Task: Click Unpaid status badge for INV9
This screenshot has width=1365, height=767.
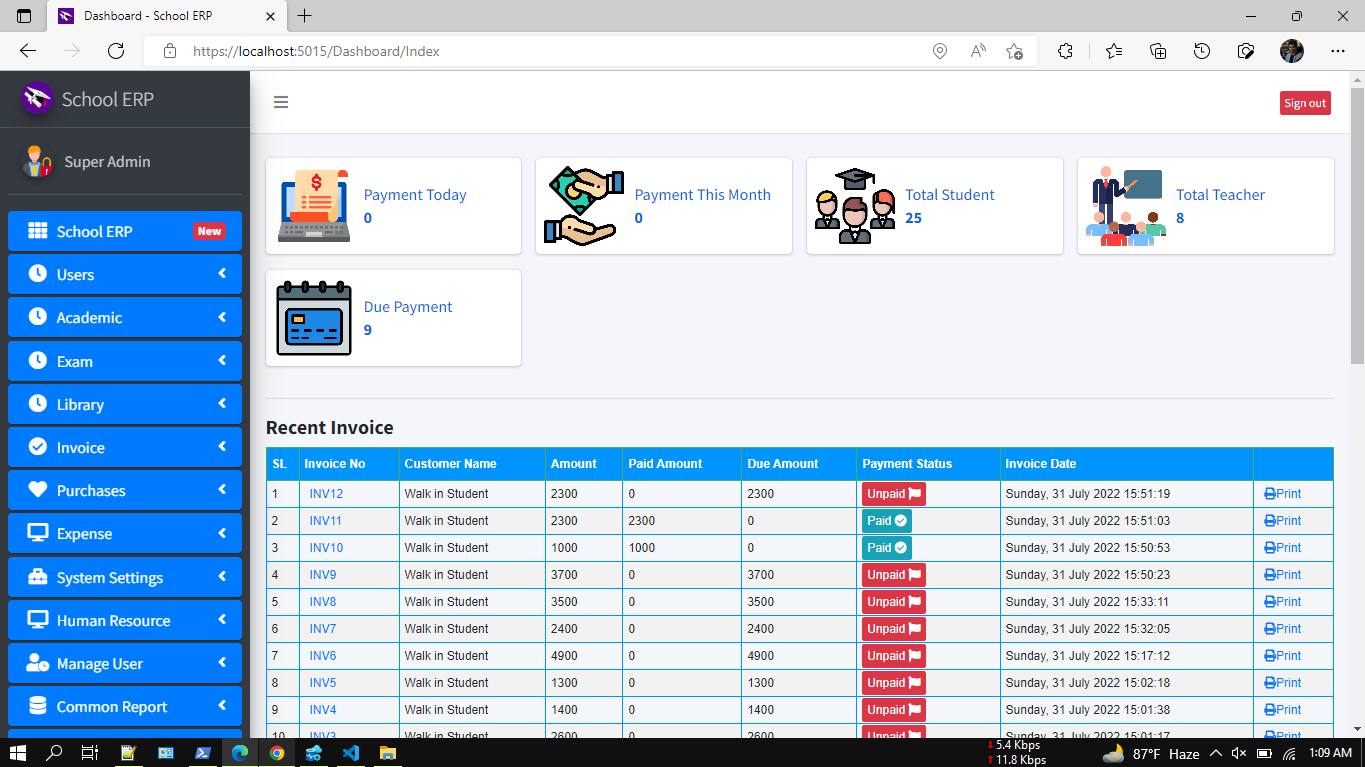Action: (894, 575)
